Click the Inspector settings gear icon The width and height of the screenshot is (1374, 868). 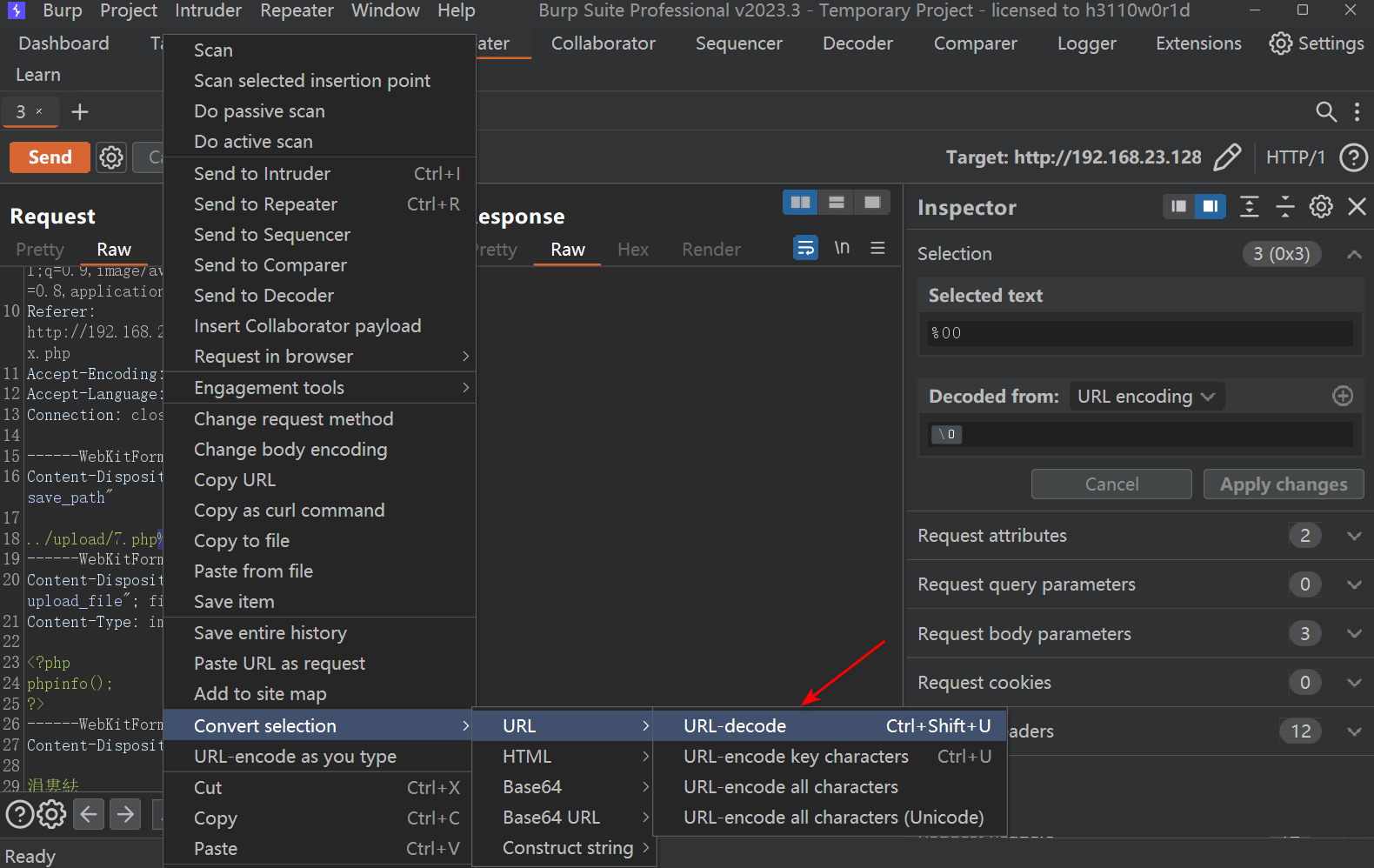coord(1320,207)
